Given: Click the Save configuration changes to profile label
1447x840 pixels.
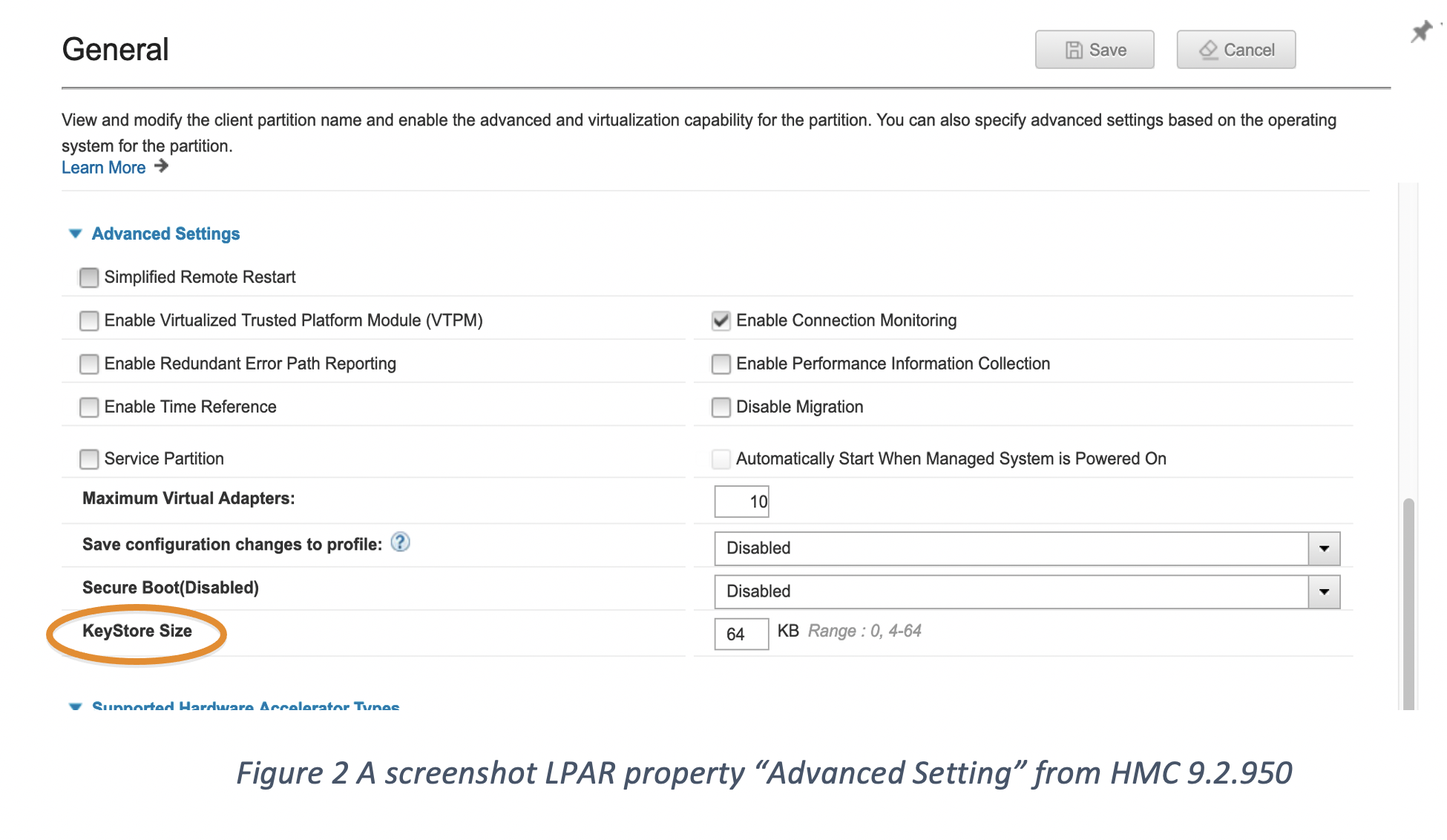Looking at the screenshot, I should pyautogui.click(x=232, y=545).
